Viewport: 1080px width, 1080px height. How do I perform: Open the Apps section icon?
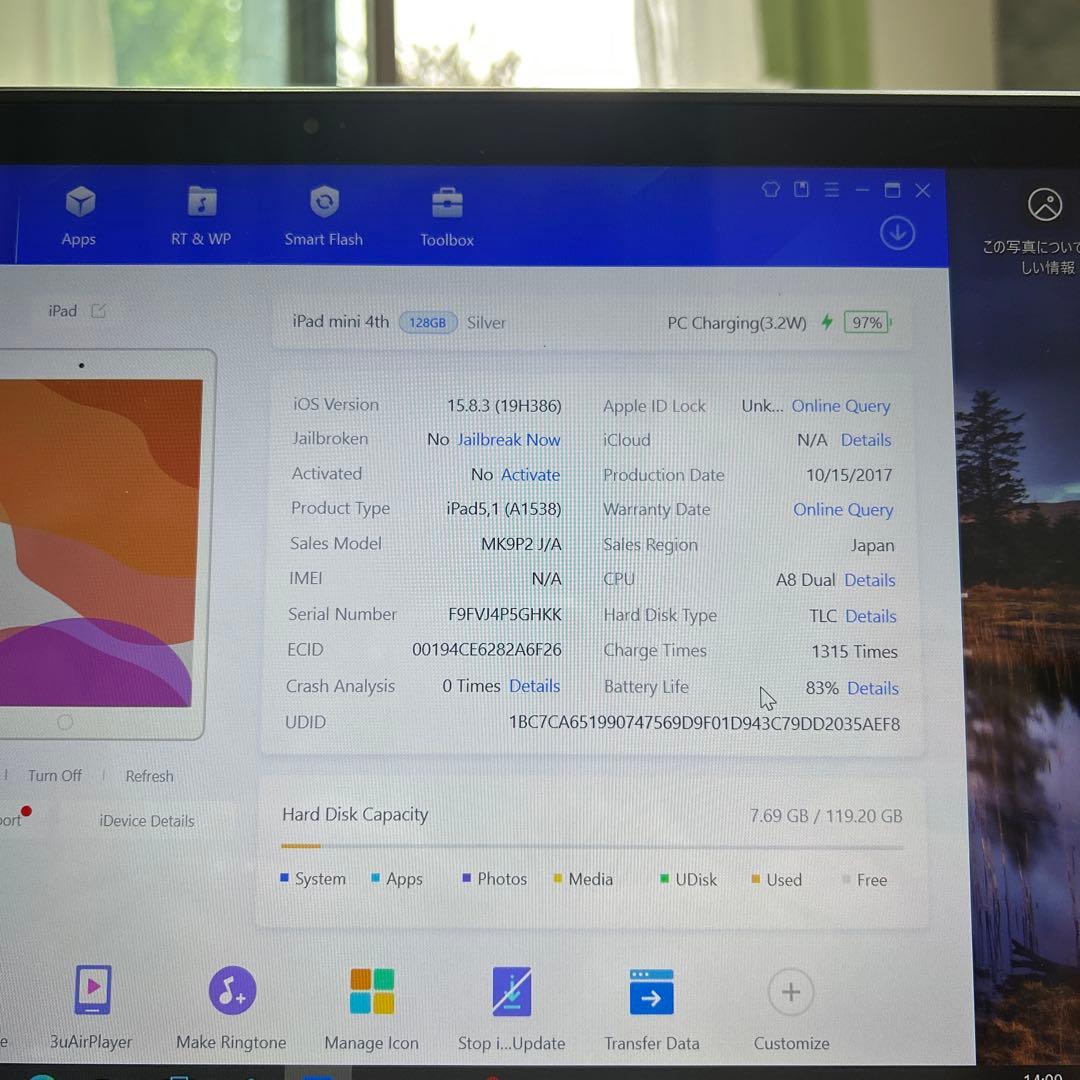(x=79, y=215)
